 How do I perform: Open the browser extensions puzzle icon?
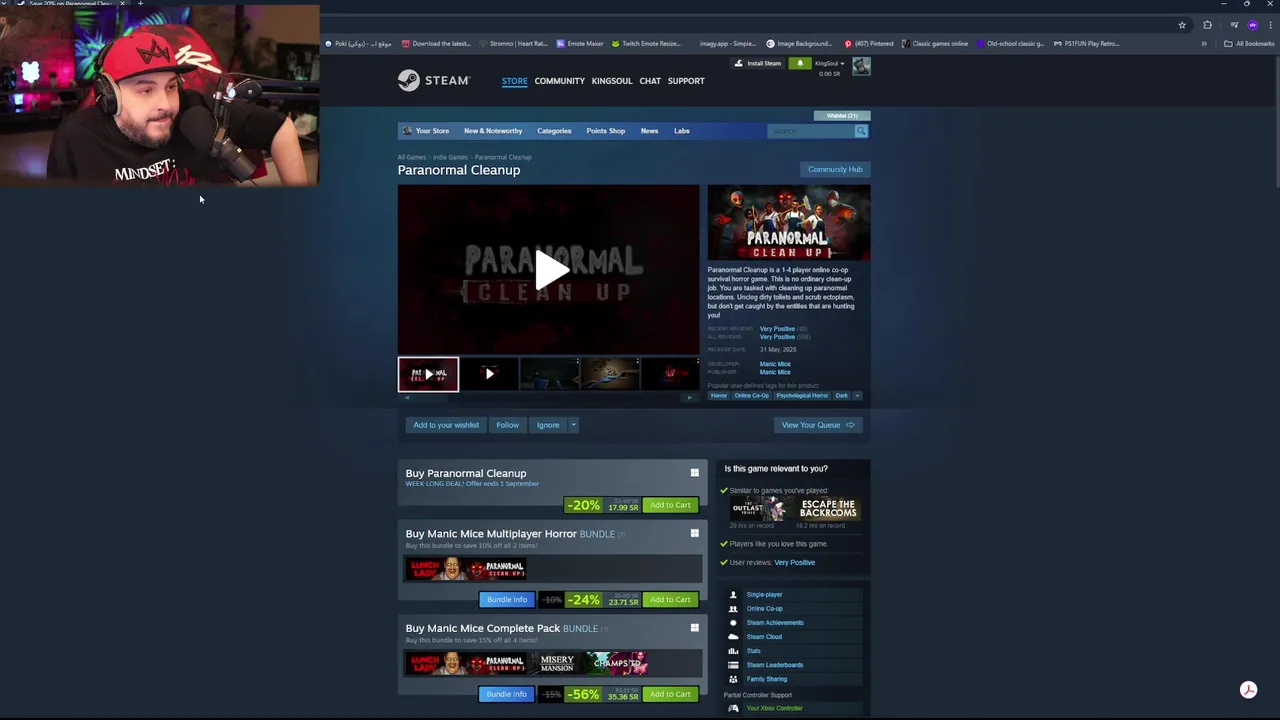pyautogui.click(x=1207, y=25)
